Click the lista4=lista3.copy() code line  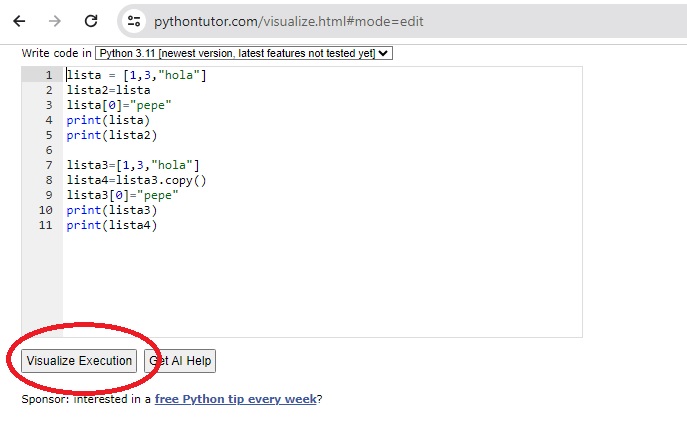tap(136, 180)
